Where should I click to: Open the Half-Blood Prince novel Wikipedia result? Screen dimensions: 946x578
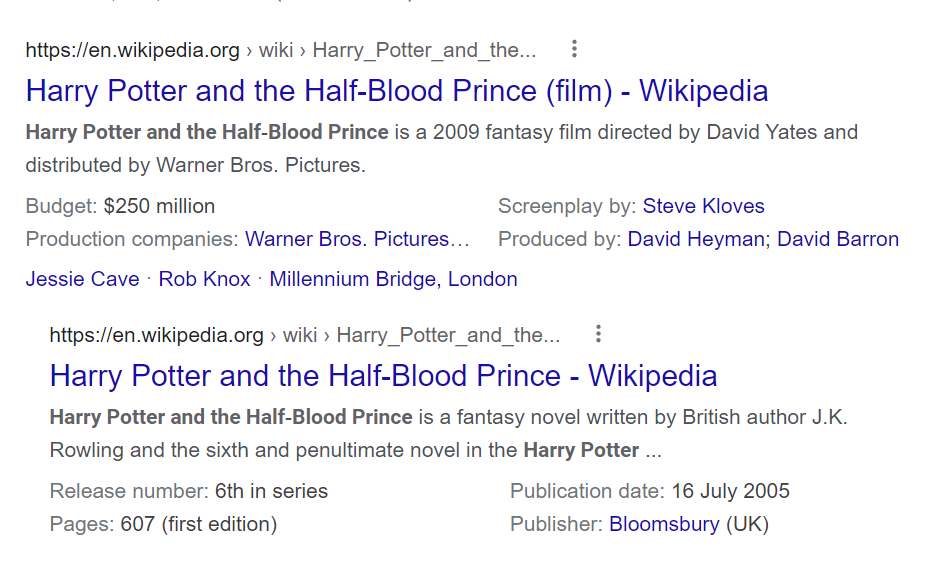[383, 376]
